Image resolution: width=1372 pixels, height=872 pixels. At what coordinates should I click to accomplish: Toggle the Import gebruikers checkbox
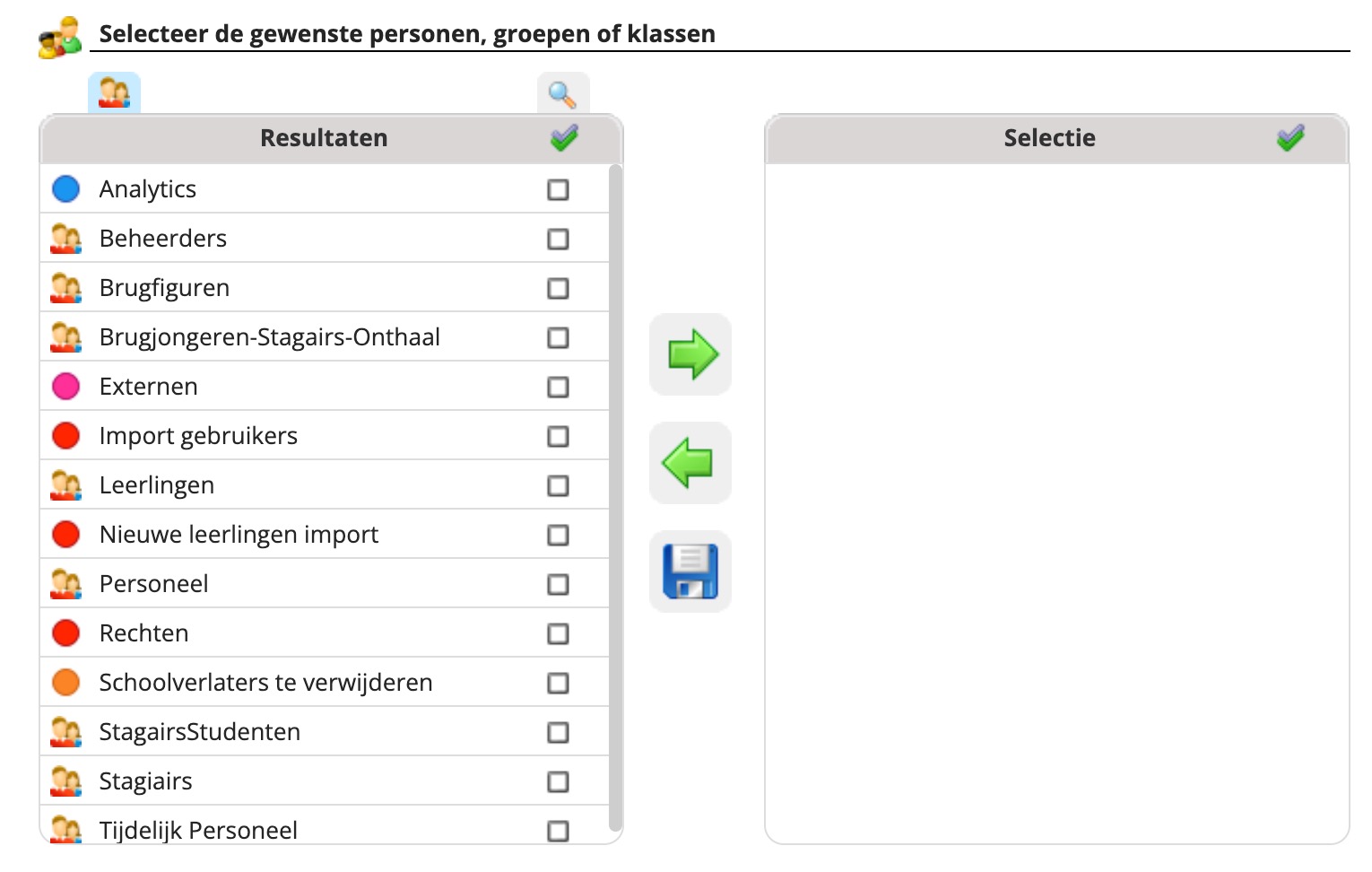pos(558,436)
